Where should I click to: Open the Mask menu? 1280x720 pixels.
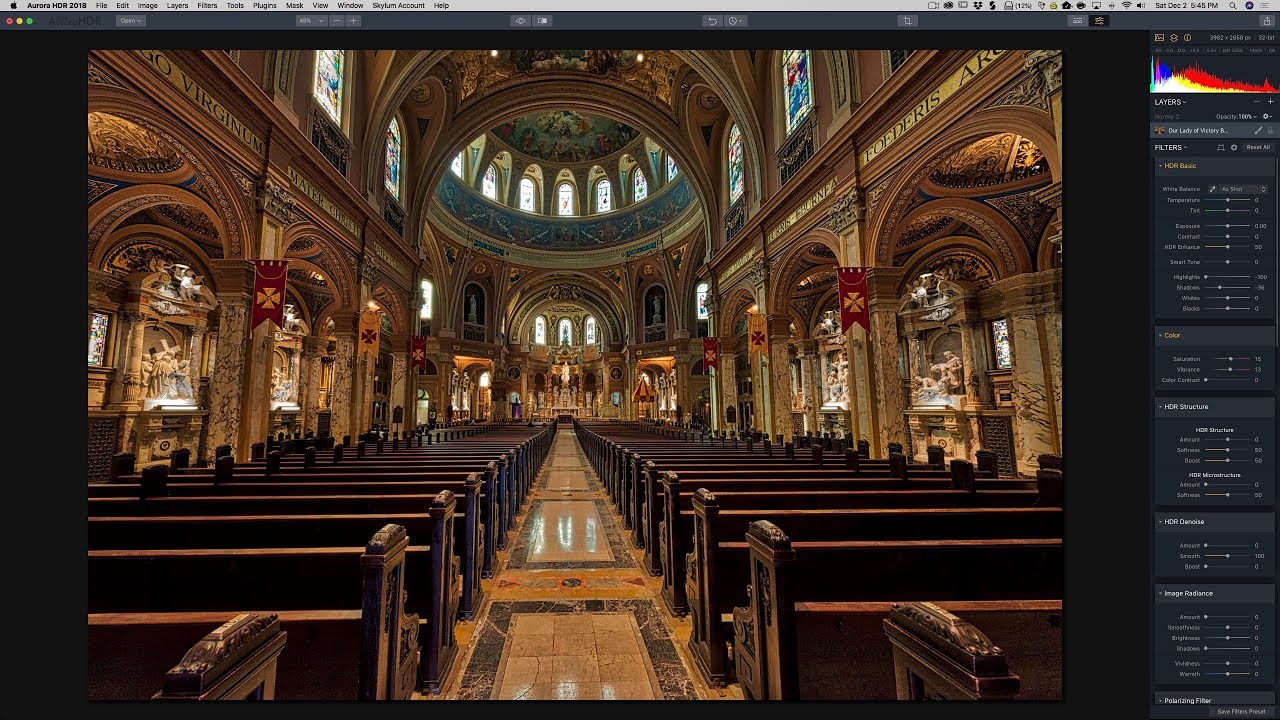295,5
